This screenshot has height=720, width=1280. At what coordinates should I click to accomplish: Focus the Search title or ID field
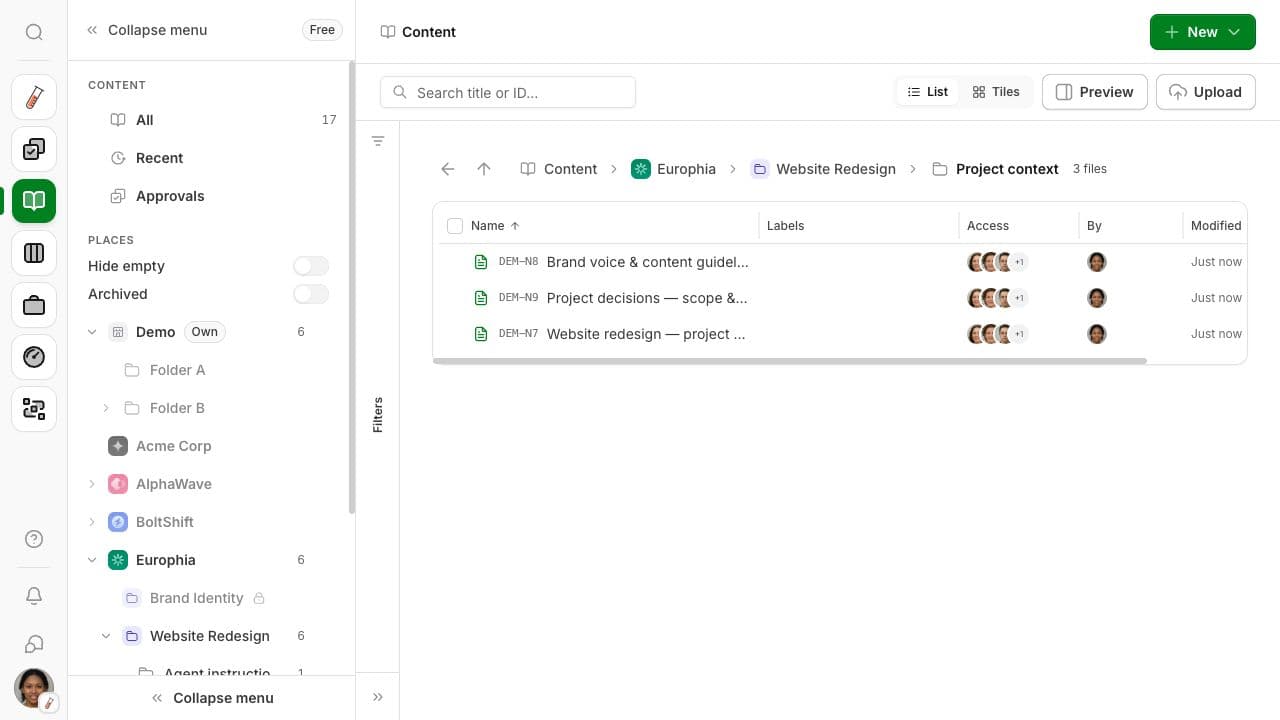pos(508,92)
